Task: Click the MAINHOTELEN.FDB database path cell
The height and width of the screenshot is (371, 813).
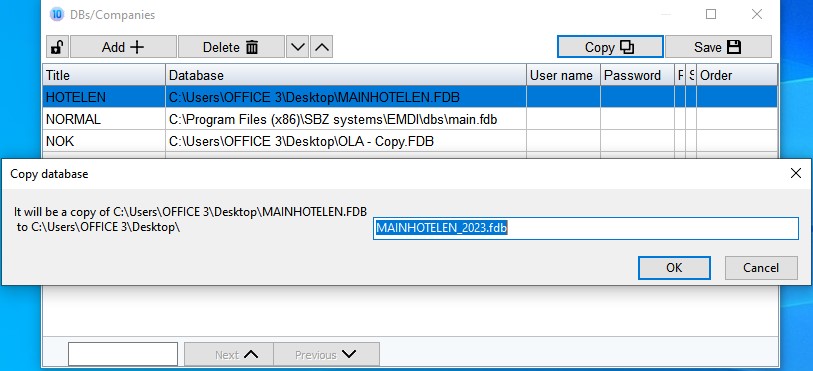Action: (x=346, y=97)
